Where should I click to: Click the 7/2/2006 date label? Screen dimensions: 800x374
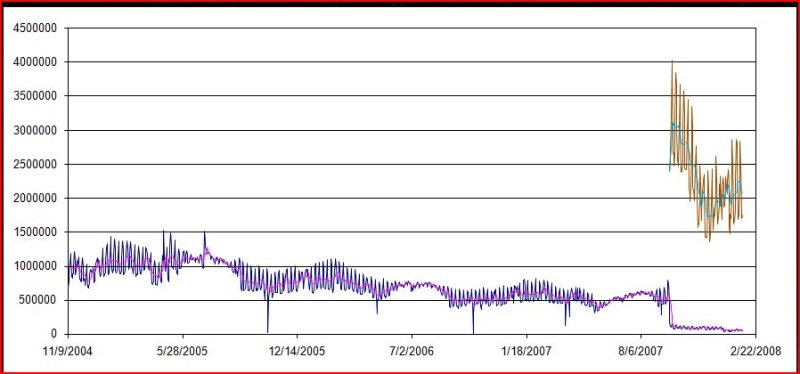click(411, 352)
